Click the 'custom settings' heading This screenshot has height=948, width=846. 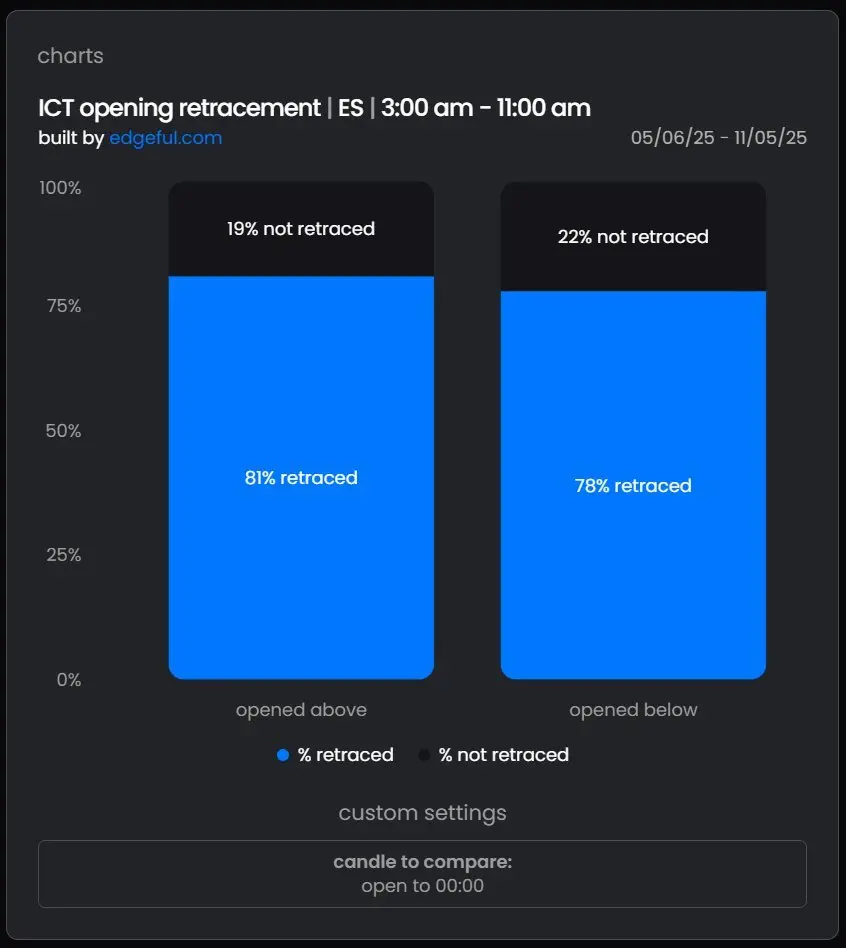(x=422, y=812)
